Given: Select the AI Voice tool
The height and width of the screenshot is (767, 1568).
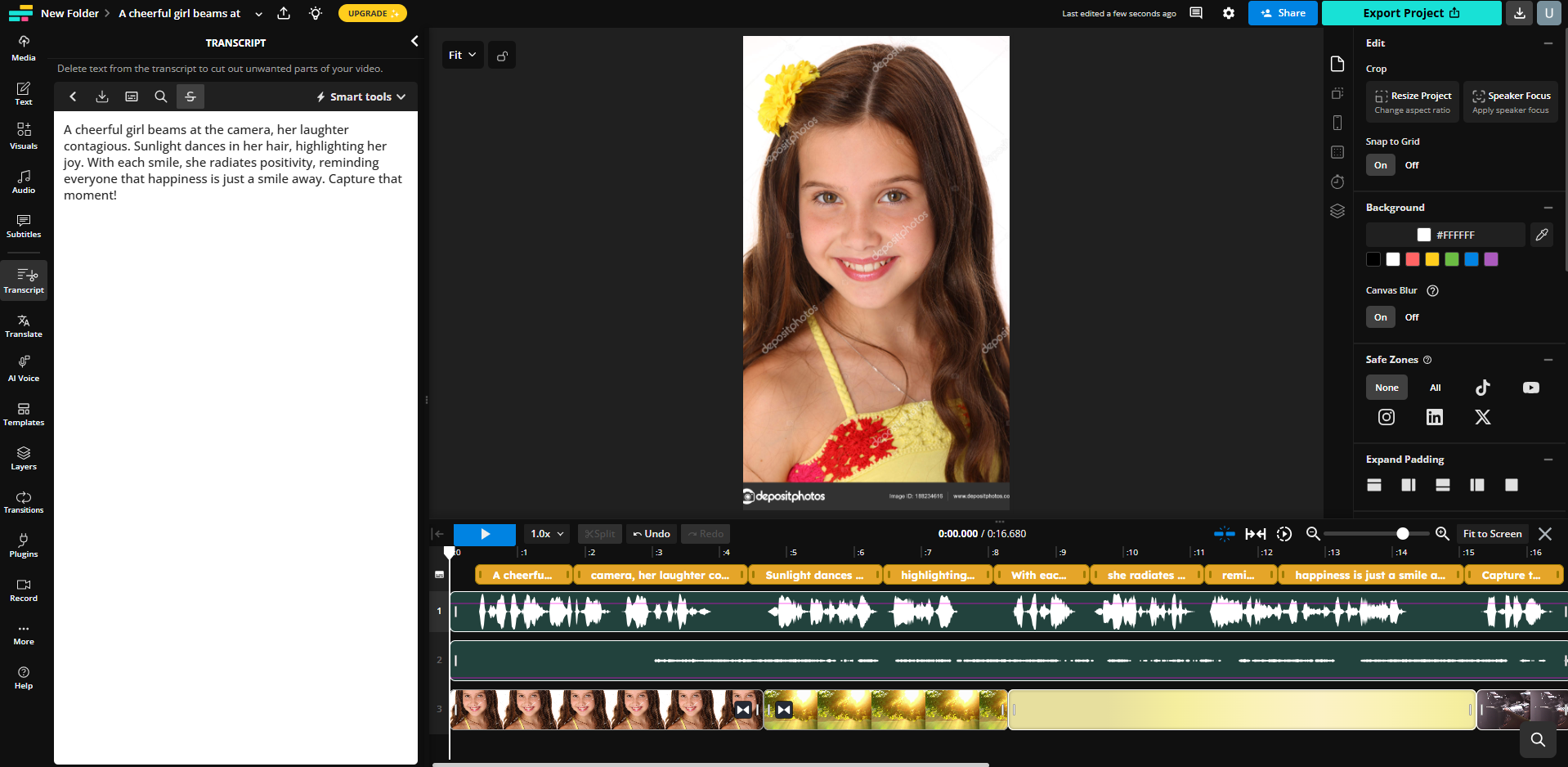Looking at the screenshot, I should tap(23, 368).
